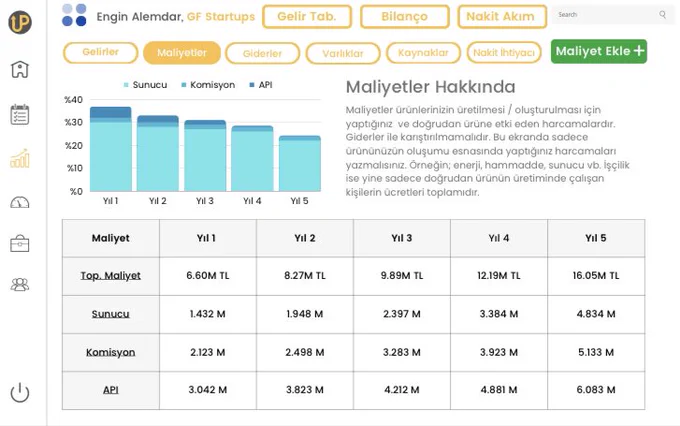This screenshot has height=426, width=680.
Task: Open the home icon in sidebar
Action: pos(20,69)
